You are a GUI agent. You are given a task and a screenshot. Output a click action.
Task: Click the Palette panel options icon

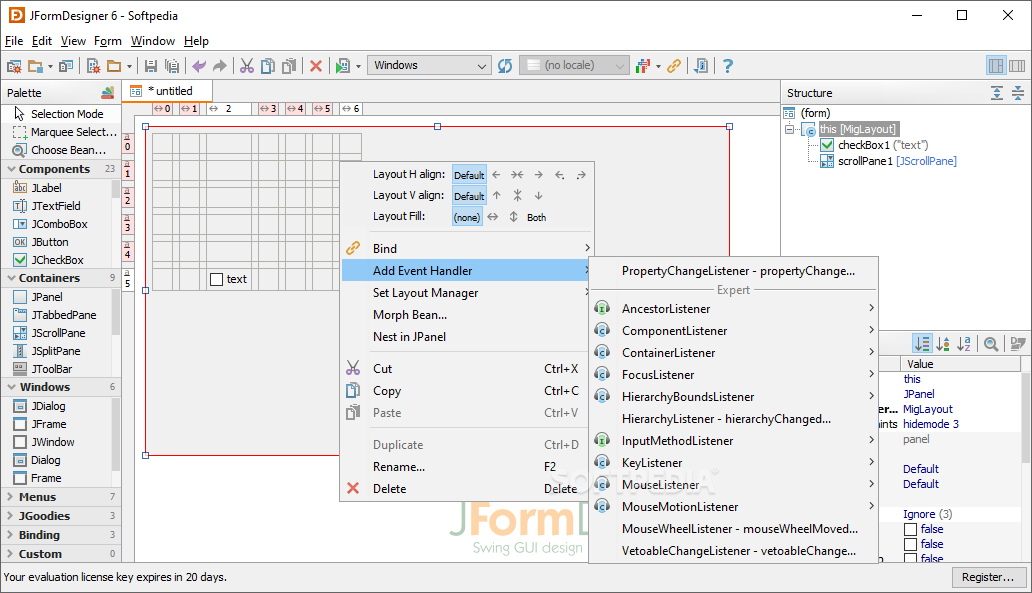[x=108, y=93]
